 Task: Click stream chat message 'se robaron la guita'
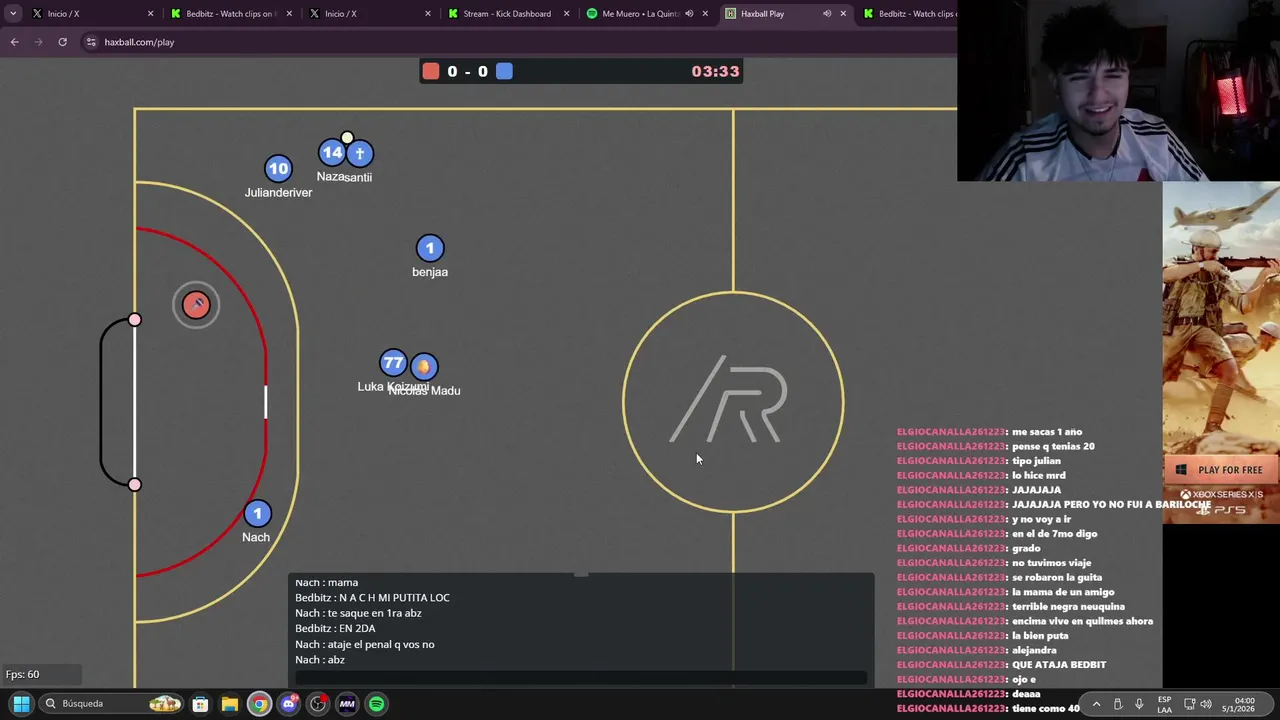(x=1057, y=577)
